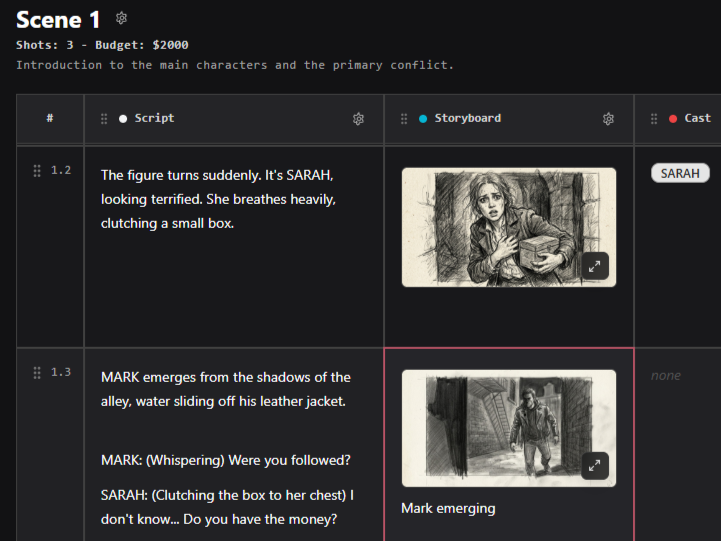The height and width of the screenshot is (541, 721).
Task: Open the Mark in alley storyboard thumbnail
Action: [x=509, y=428]
